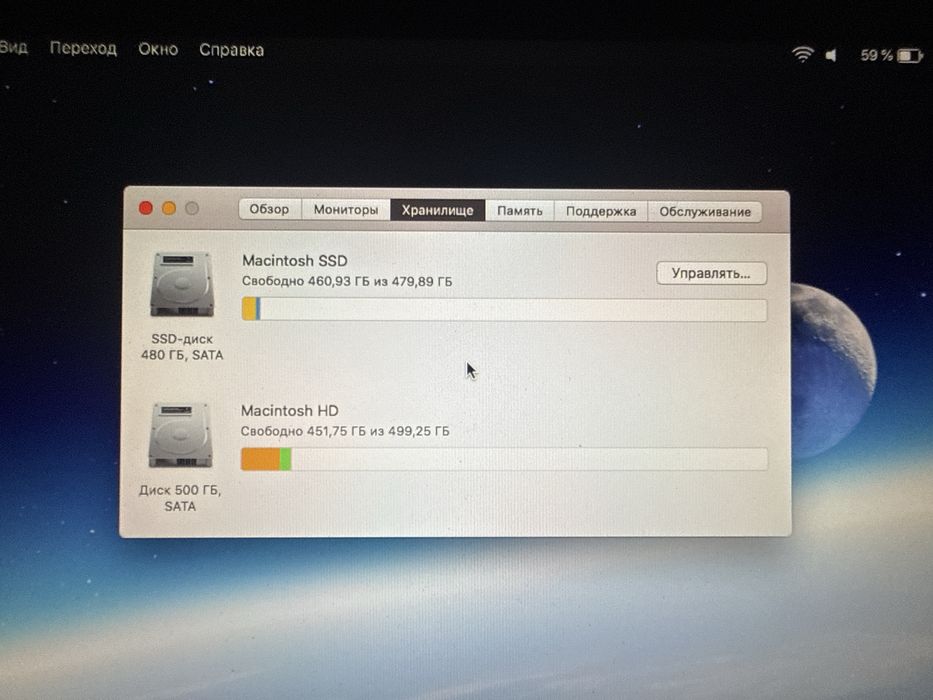Switch to the Обзор tab
This screenshot has height=700, width=933.
270,209
